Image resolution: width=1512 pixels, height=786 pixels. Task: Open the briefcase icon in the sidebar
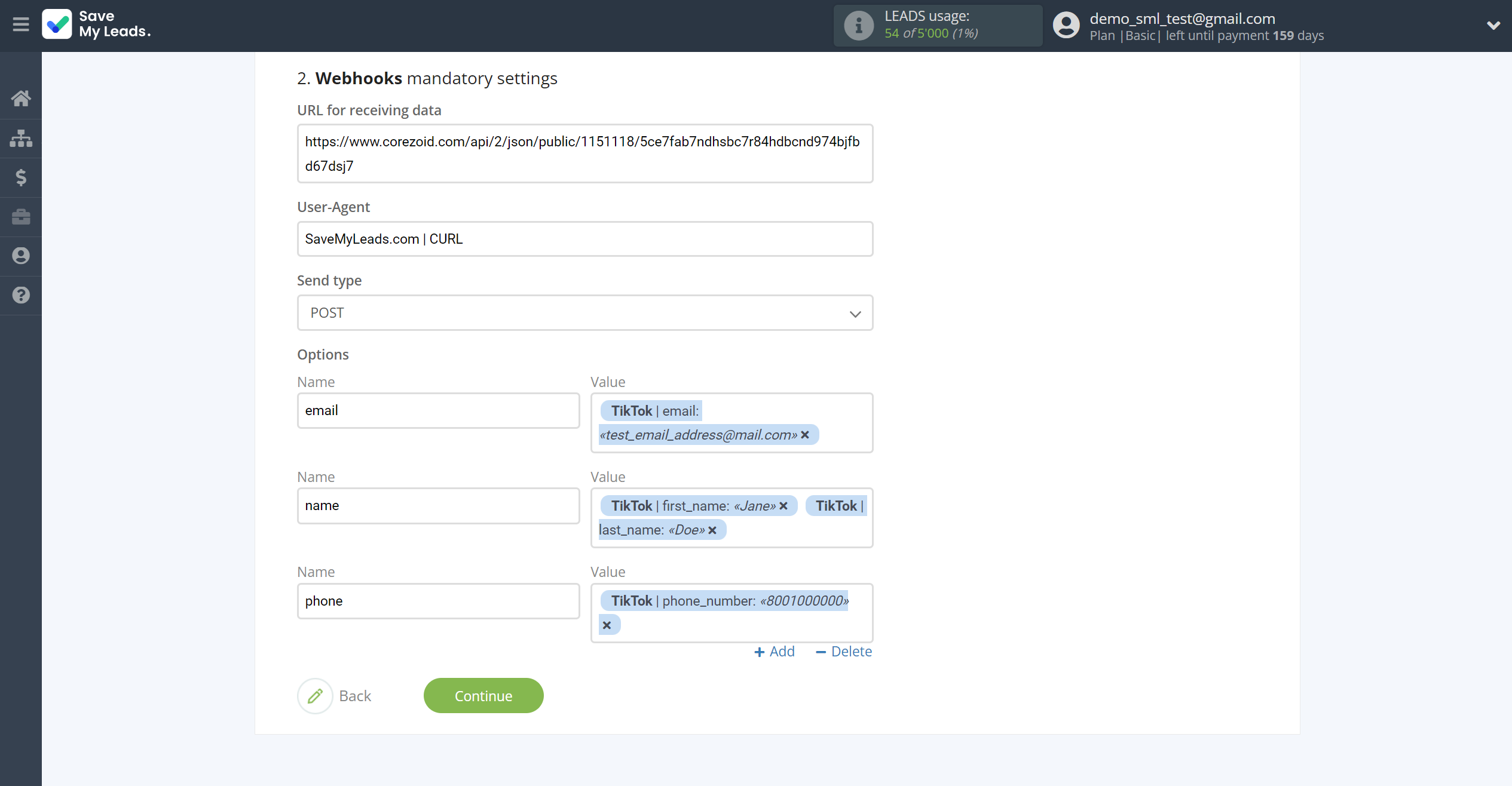pyautogui.click(x=21, y=216)
